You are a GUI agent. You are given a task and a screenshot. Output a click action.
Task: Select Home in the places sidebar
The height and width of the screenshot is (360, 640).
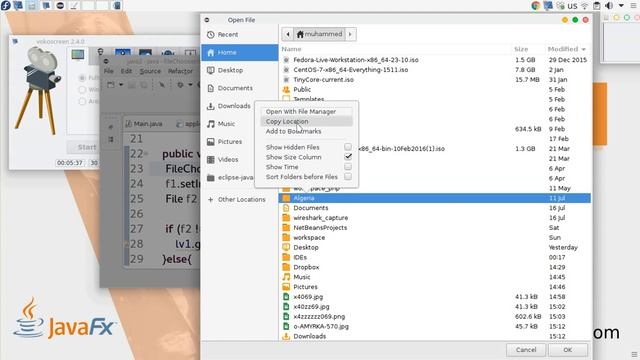pyautogui.click(x=240, y=52)
